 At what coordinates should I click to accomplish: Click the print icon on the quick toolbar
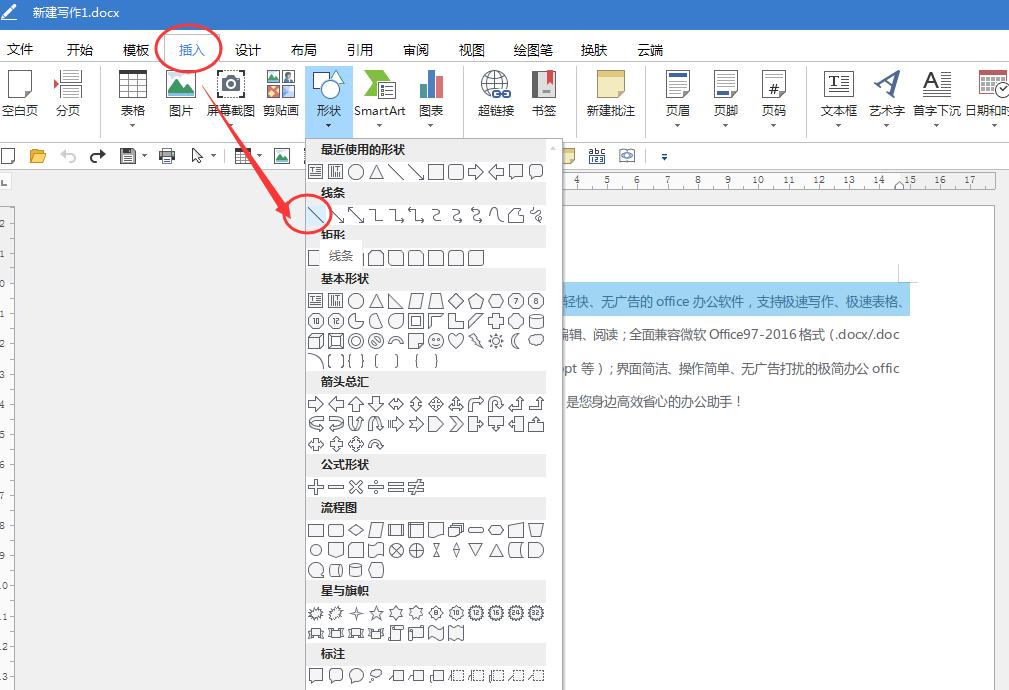coord(168,155)
